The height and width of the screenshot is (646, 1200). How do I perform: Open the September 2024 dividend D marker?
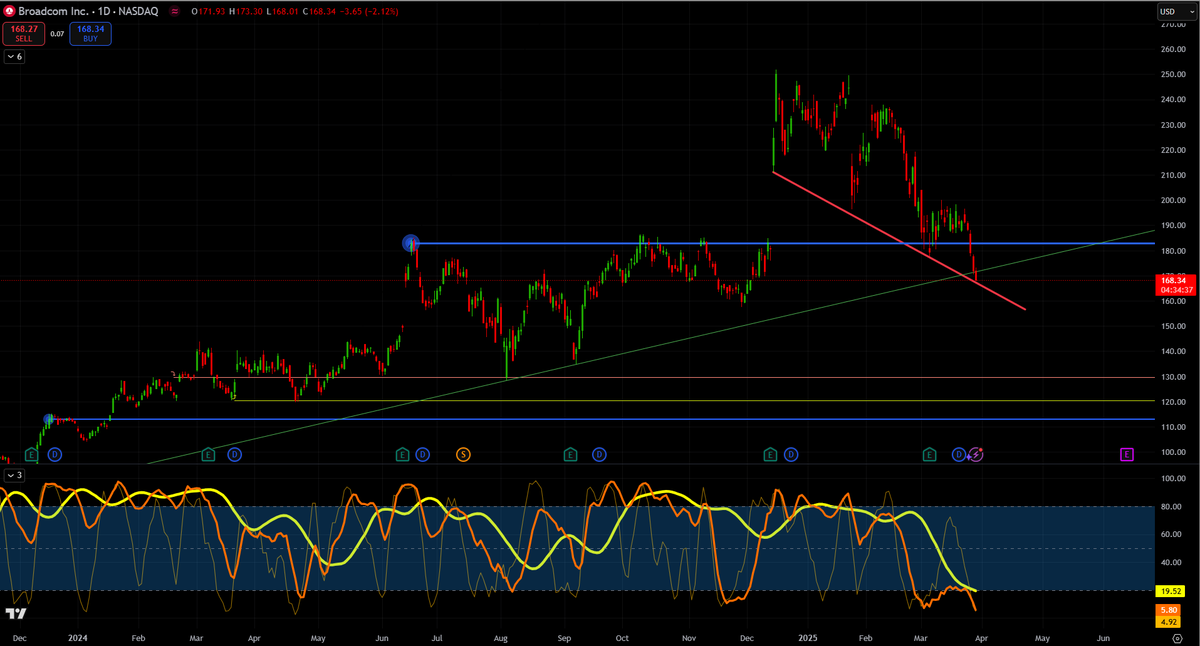pos(598,454)
